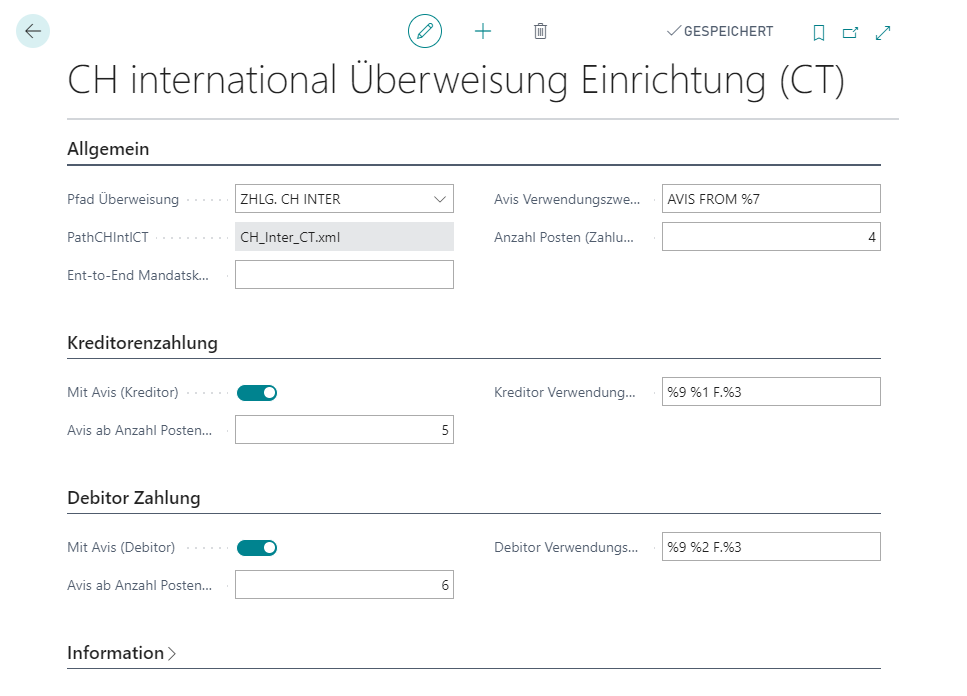Navigate back with the arrow icon
The image size is (967, 696).
coord(32,31)
